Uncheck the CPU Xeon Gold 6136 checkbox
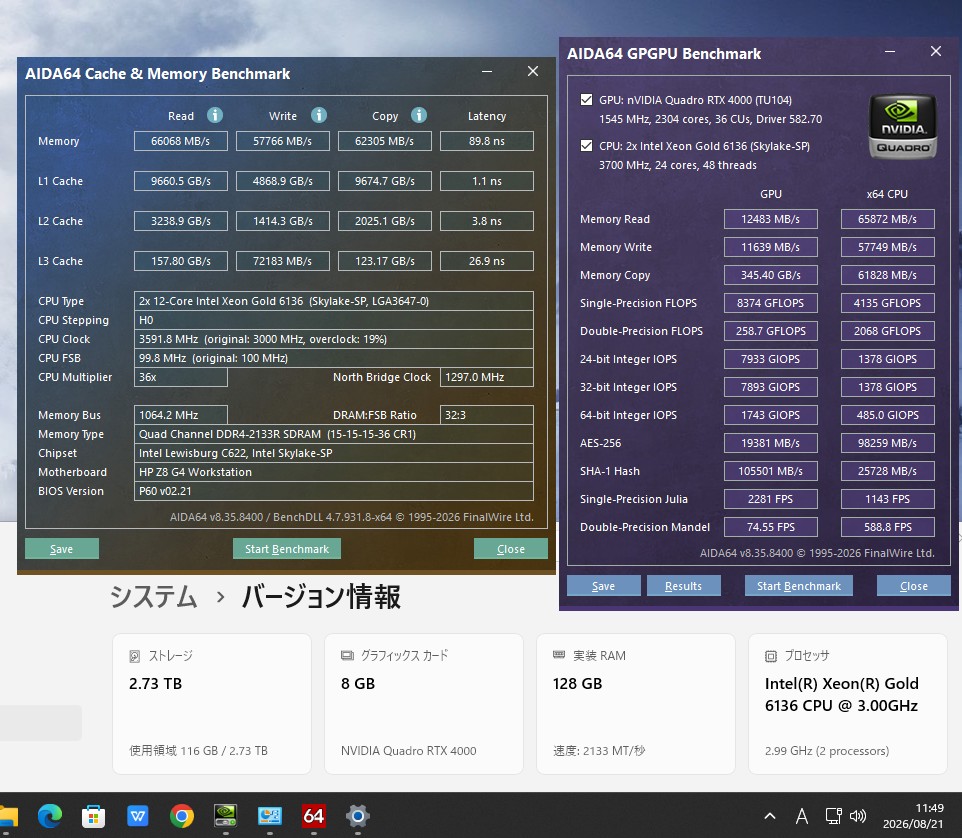Viewport: 962px width, 838px height. [x=587, y=145]
